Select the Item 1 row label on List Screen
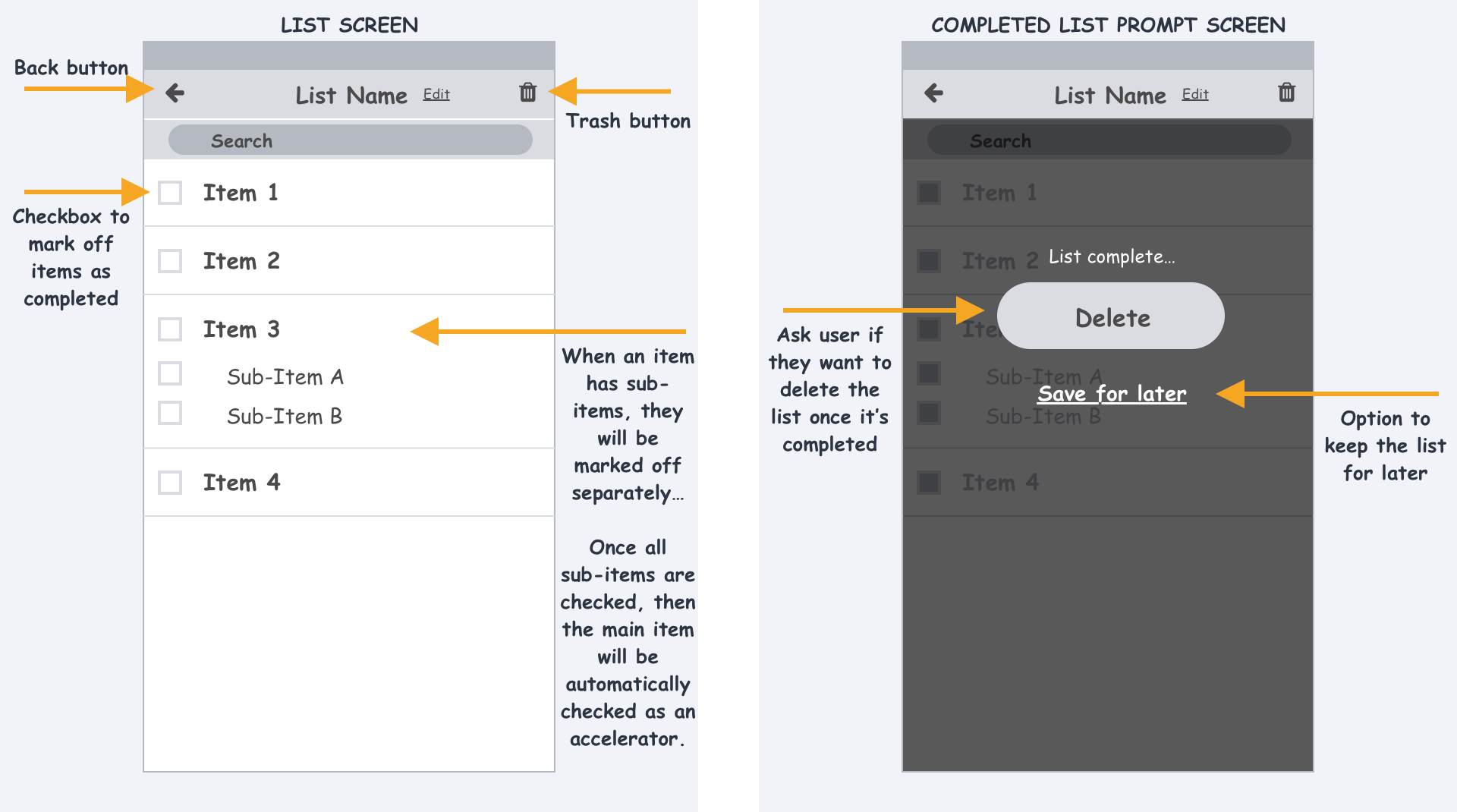The width and height of the screenshot is (1457, 812). point(241,193)
